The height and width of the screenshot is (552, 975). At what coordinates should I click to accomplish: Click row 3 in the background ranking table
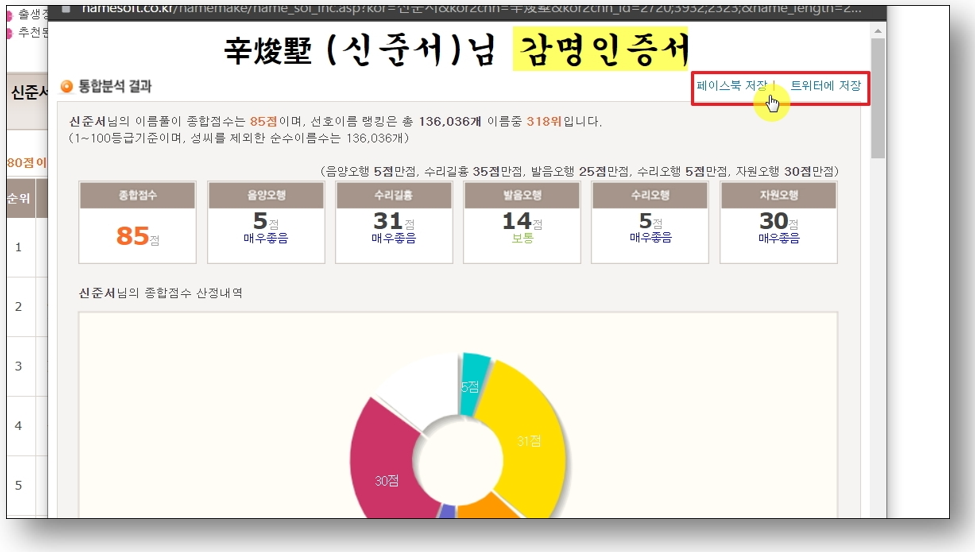tap(27, 366)
